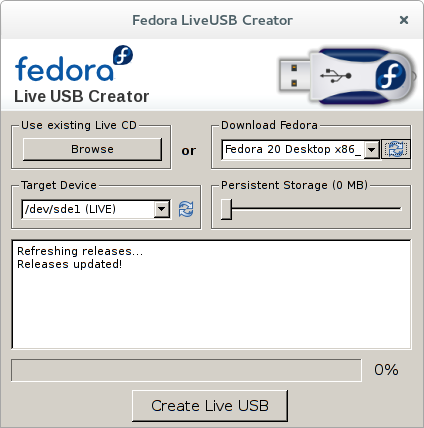This screenshot has height=428, width=424.
Task: Click Browse to choose existing Live CD
Action: (x=92, y=149)
